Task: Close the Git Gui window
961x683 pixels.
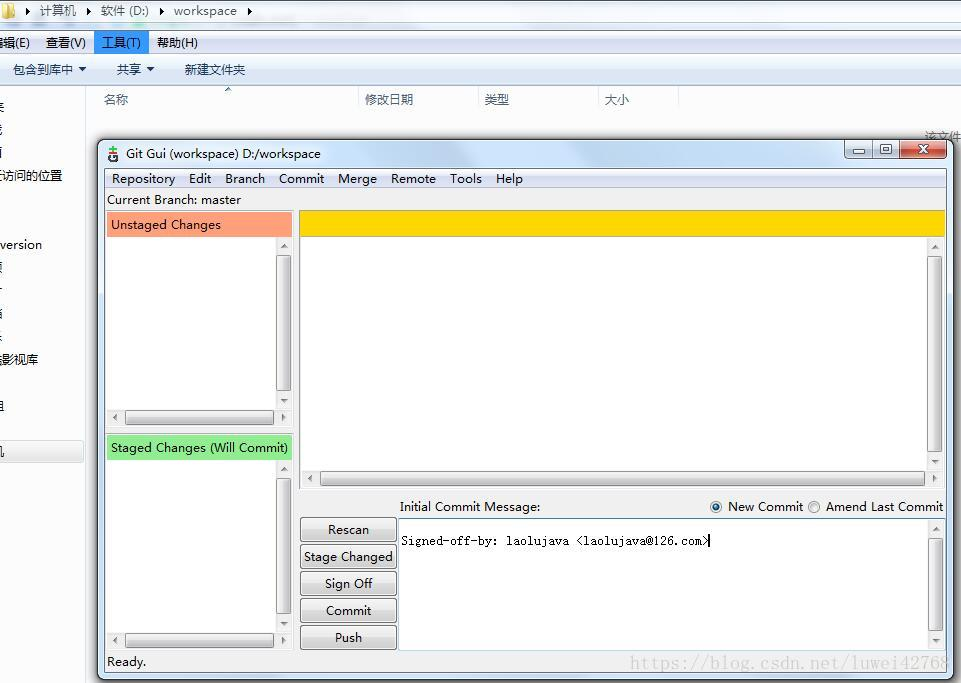Action: click(923, 150)
